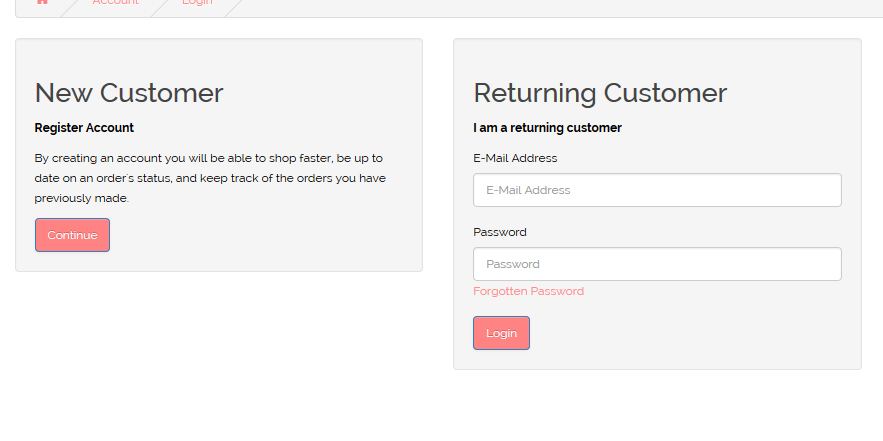Click empty space beside the Continue button

click(x=259, y=235)
